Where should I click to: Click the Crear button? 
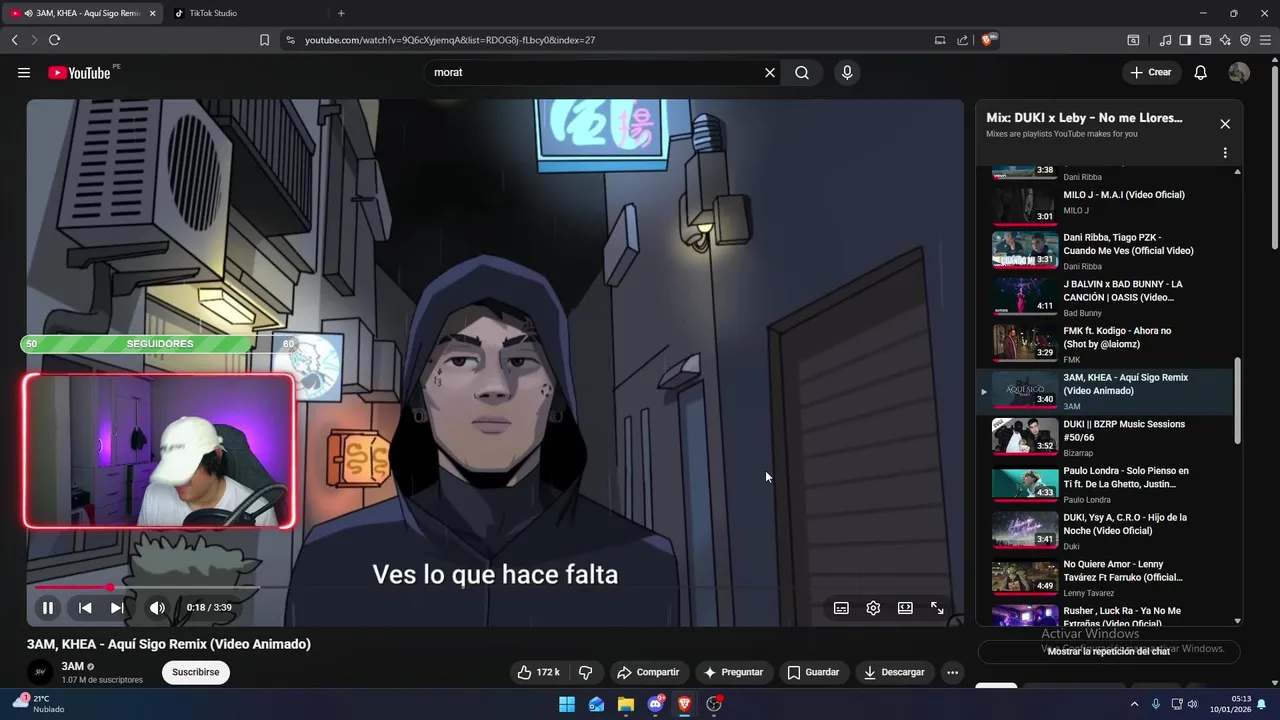pos(1151,73)
